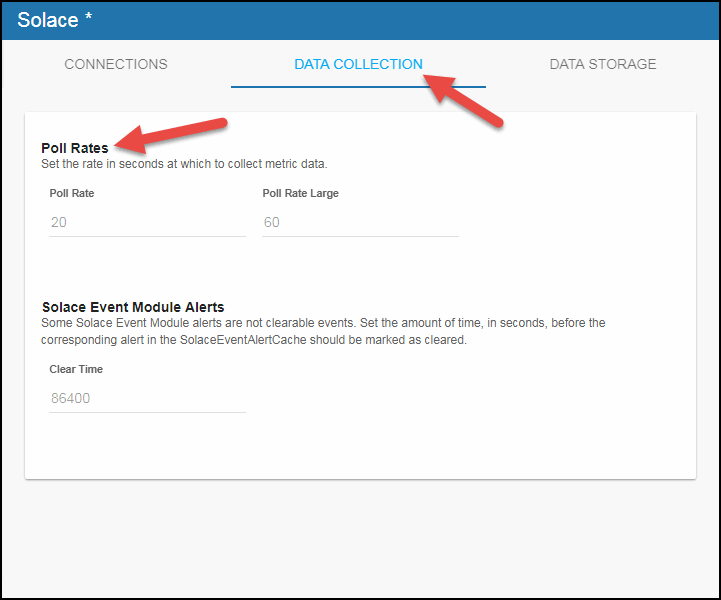The image size is (721, 600).
Task: Switch to the CONNECTIONS tab
Action: [116, 64]
